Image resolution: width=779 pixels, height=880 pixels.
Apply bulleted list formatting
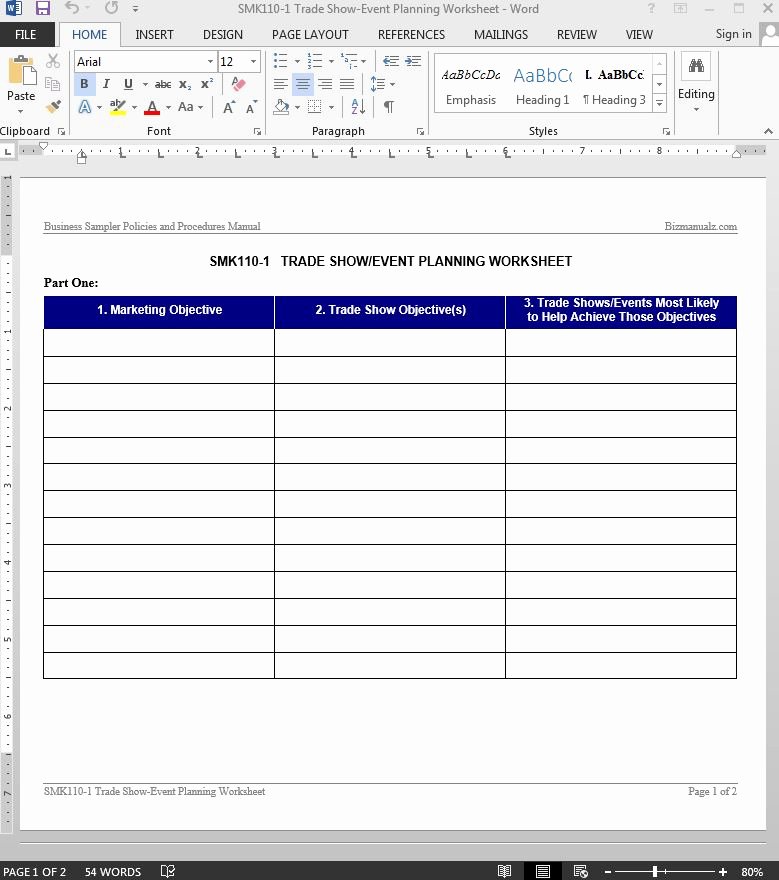[x=280, y=61]
